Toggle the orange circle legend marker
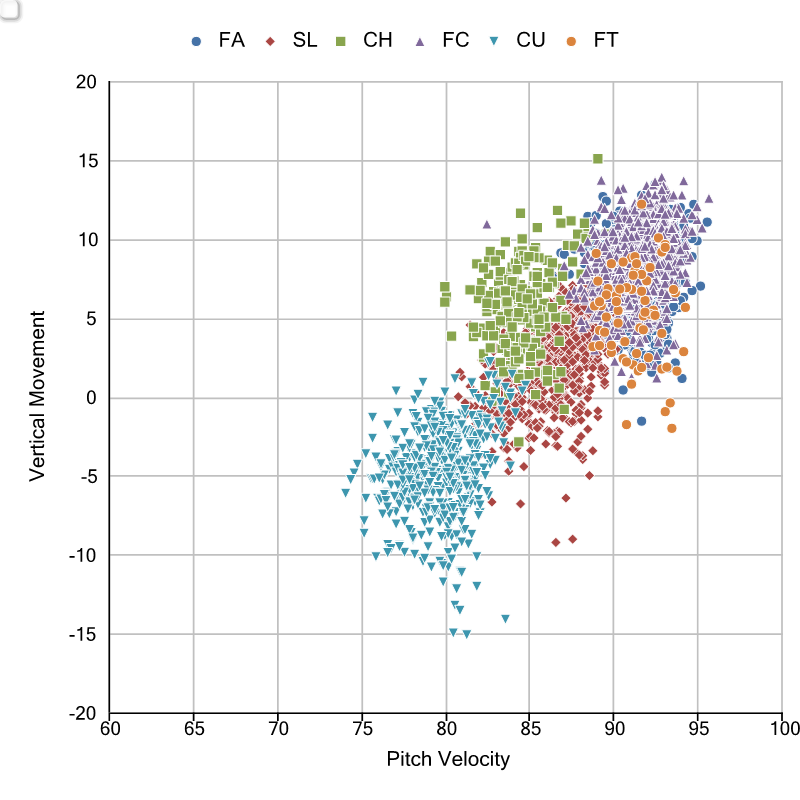800x800 pixels. click(571, 41)
